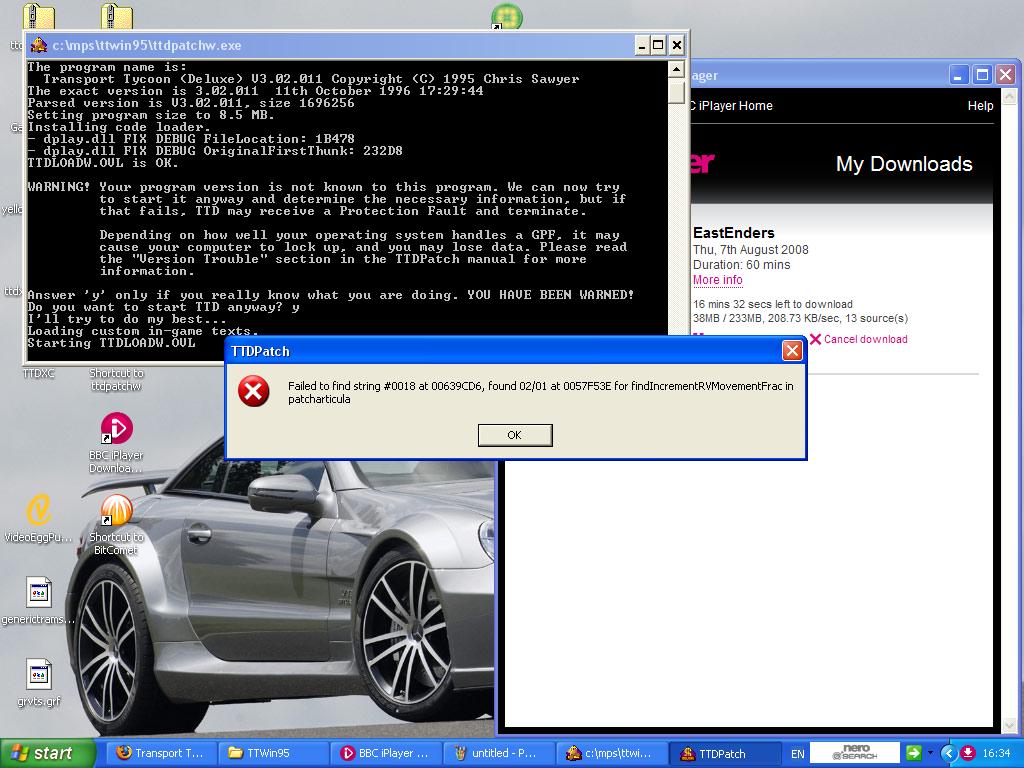The image size is (1024, 768).
Task: Switch to the Transport T... Firefox taskbar item
Action: click(159, 753)
